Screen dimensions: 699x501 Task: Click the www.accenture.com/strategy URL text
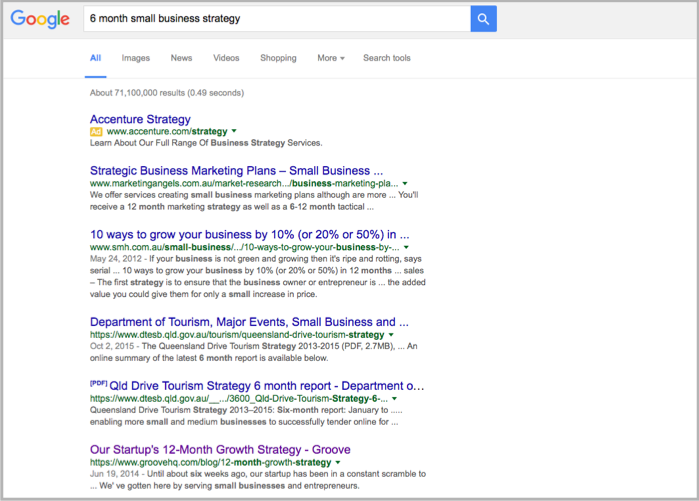point(167,131)
